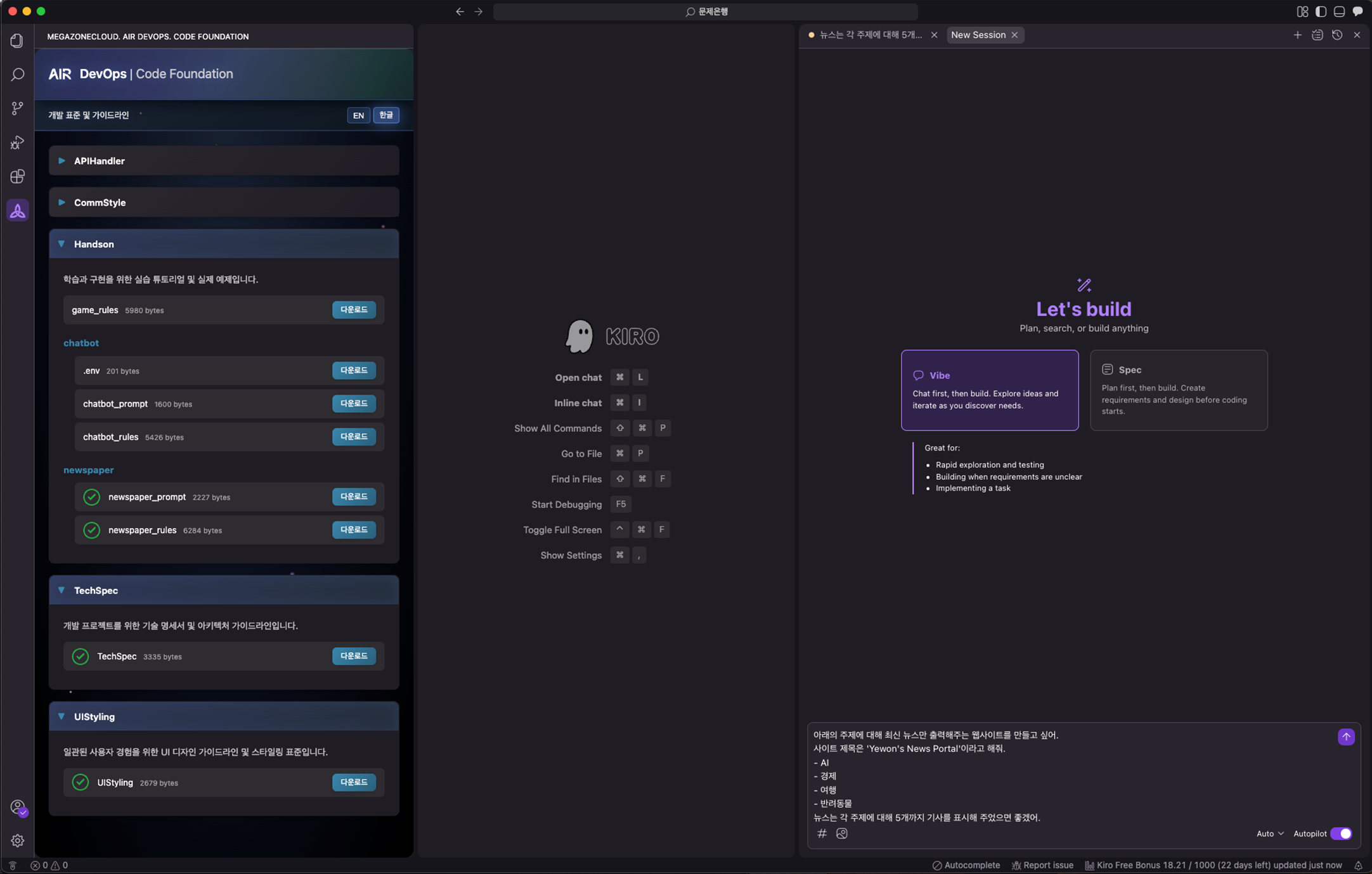The width and height of the screenshot is (1372, 874).
Task: Download the game_rules file
Action: pos(354,310)
